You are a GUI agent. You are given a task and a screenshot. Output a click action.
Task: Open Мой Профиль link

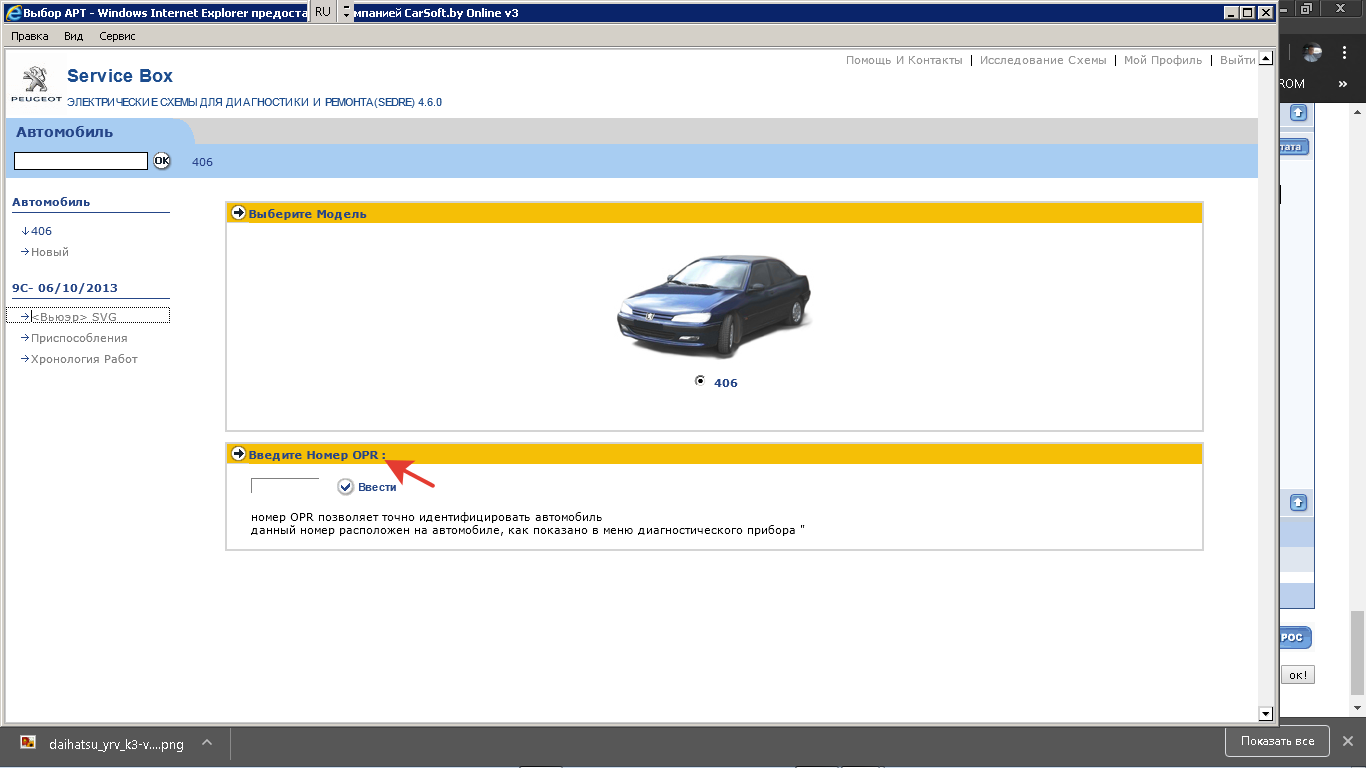[x=1163, y=60]
